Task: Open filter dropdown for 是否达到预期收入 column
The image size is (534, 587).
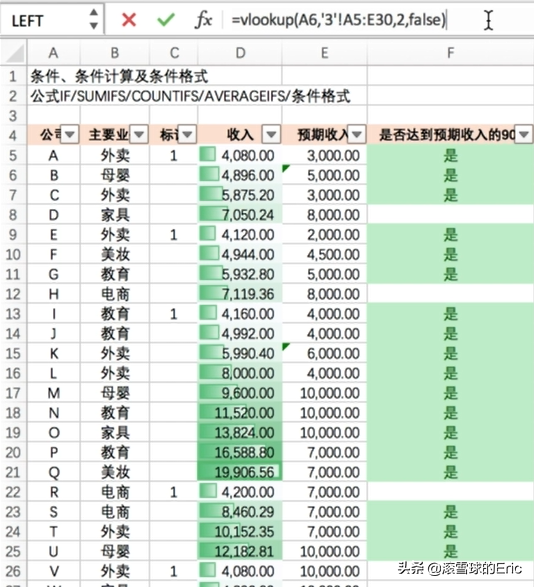Action: point(524,134)
